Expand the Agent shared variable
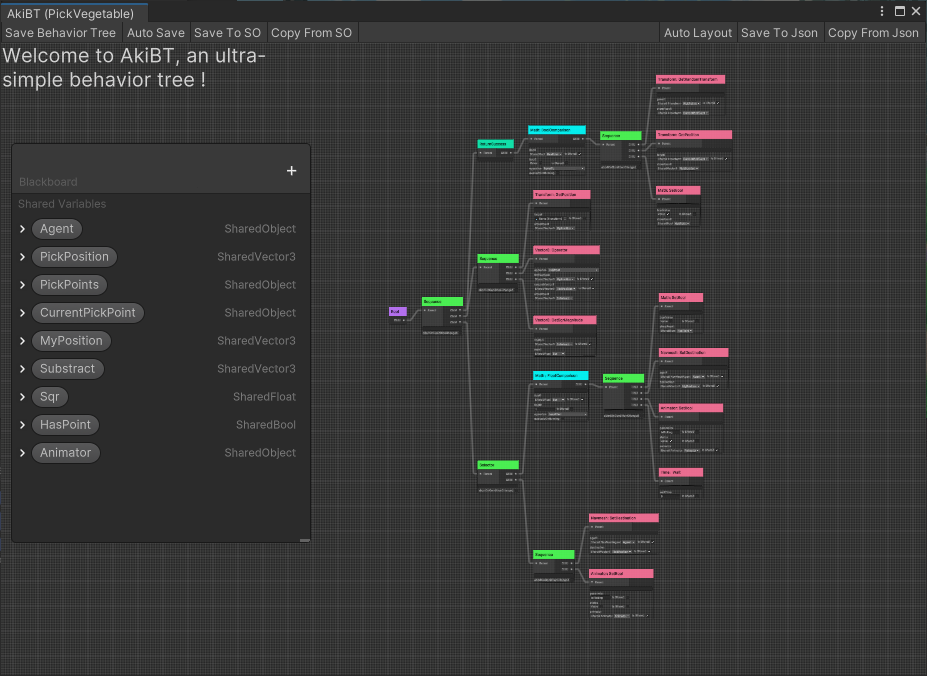Screen dimensions: 927x676 pyautogui.click(x=22, y=229)
